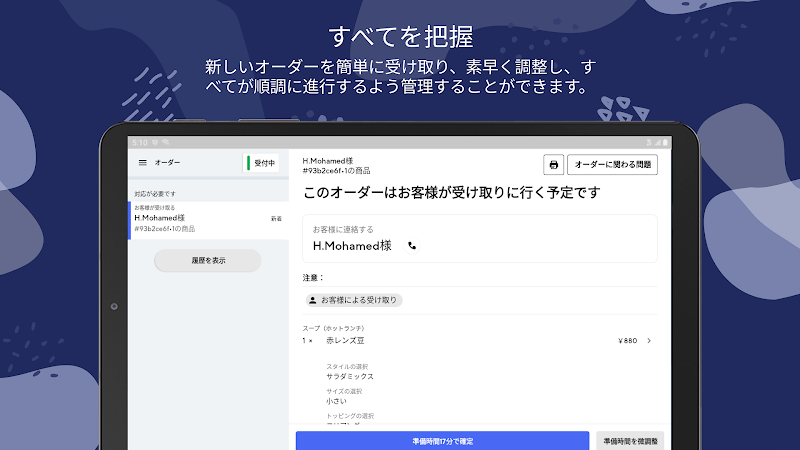Click the ¥880 price of the item
The image size is (800, 450).
(627, 341)
